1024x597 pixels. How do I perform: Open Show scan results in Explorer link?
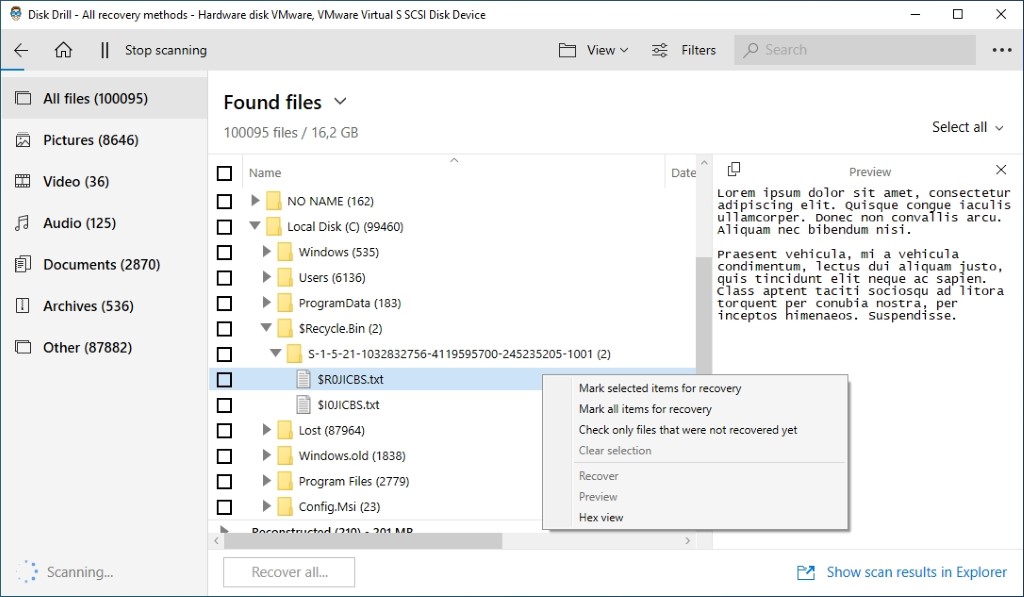(916, 572)
